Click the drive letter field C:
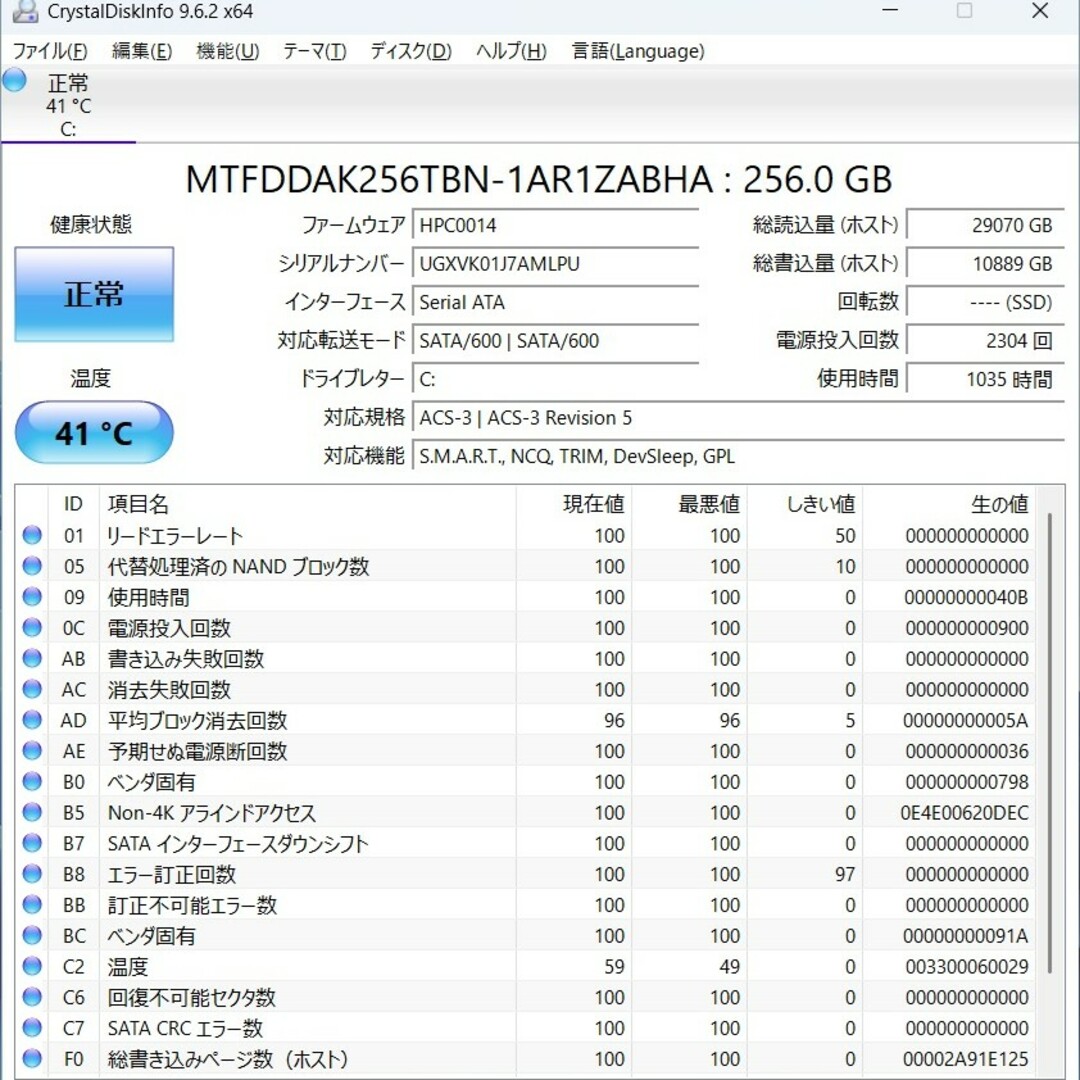This screenshot has height=1080, width=1080. 556,380
